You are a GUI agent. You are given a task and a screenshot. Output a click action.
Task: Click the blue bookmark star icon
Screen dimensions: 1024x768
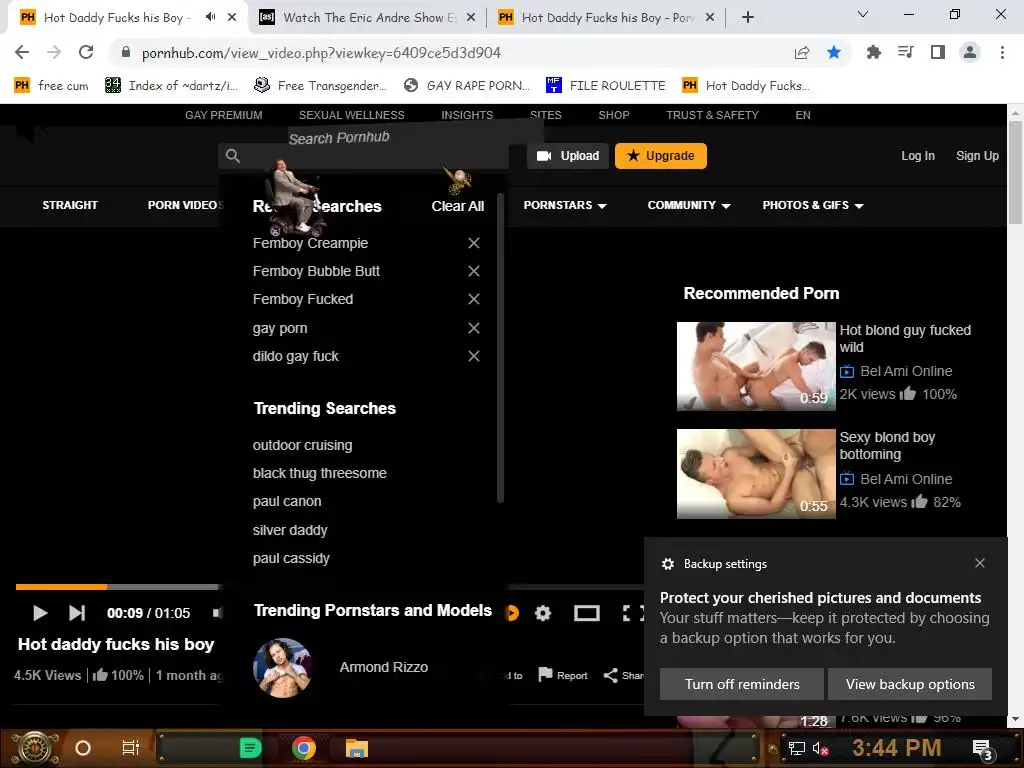pos(834,52)
